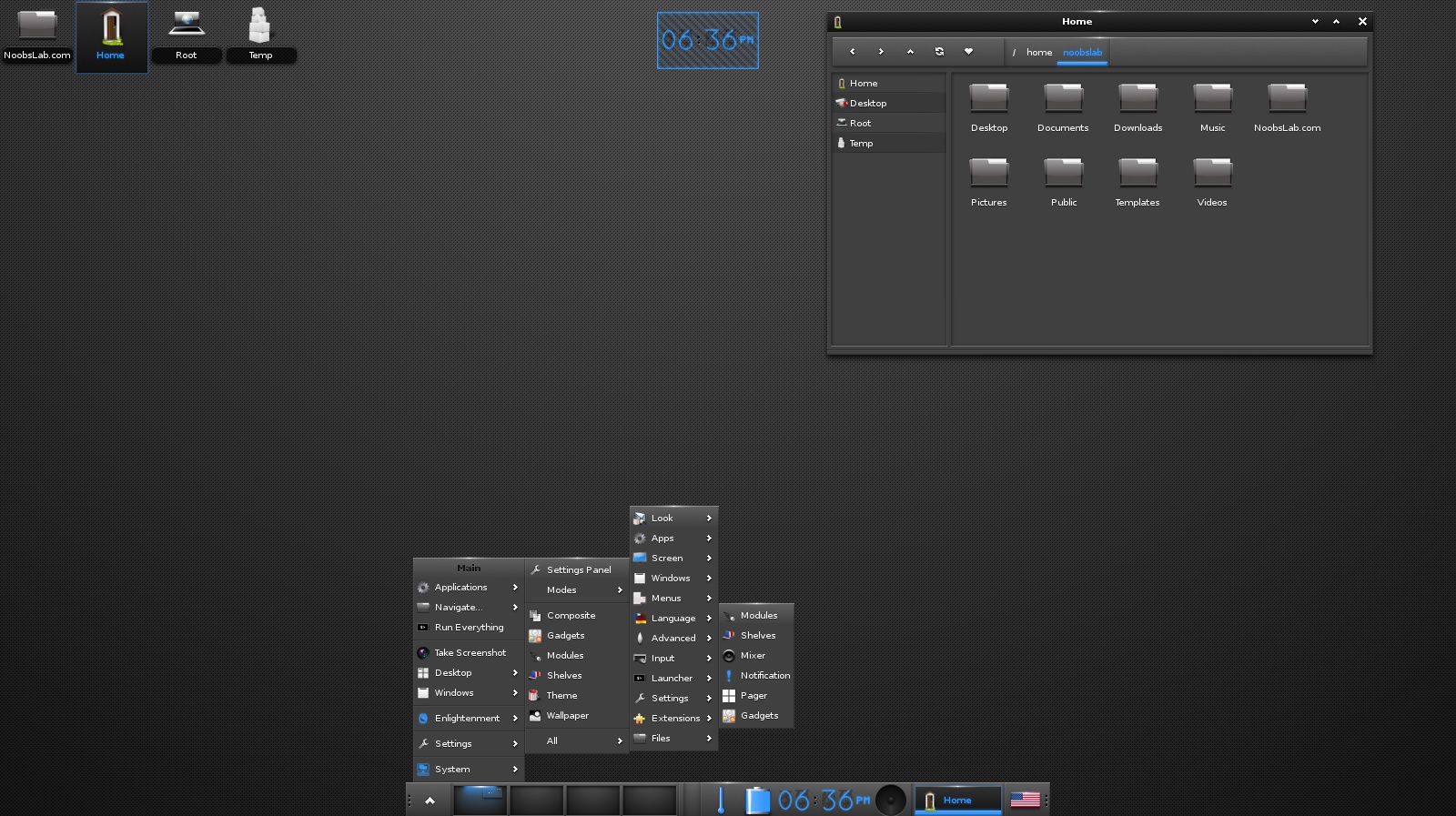Image resolution: width=1456 pixels, height=816 pixels.
Task: Select the Pictures folder
Action: pyautogui.click(x=988, y=182)
